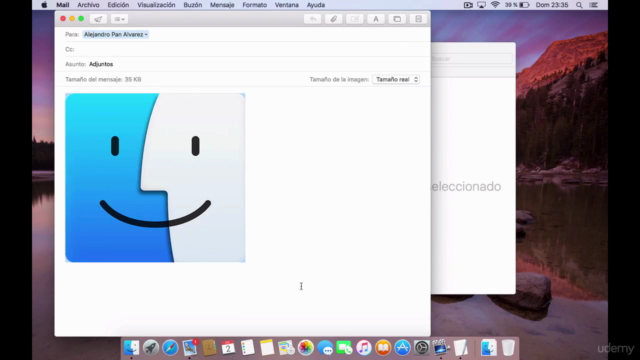This screenshot has width=640, height=360.
Task: Click the empty message body below the image
Action: pyautogui.click(x=242, y=298)
